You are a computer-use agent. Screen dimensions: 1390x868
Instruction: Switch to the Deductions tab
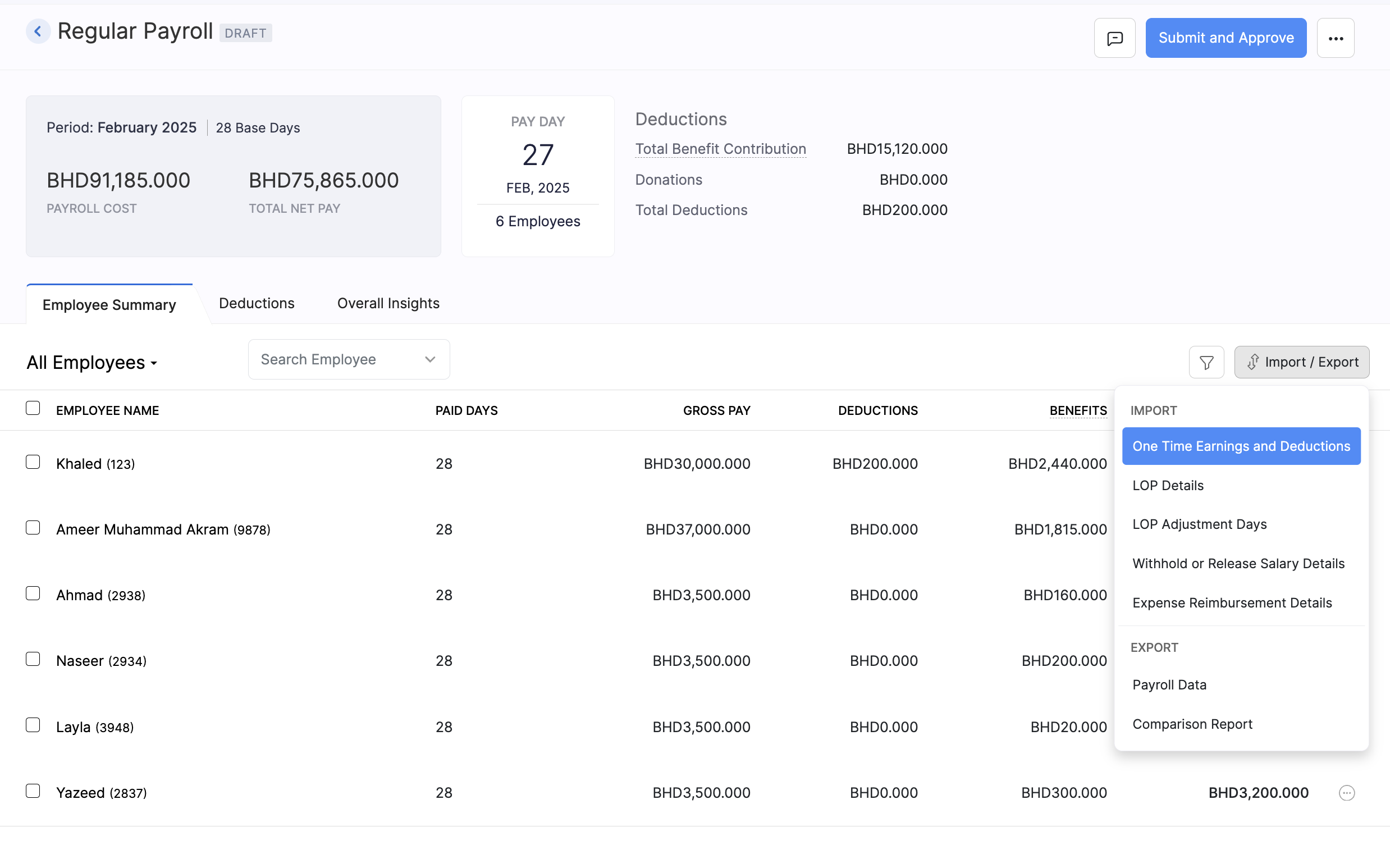(256, 303)
